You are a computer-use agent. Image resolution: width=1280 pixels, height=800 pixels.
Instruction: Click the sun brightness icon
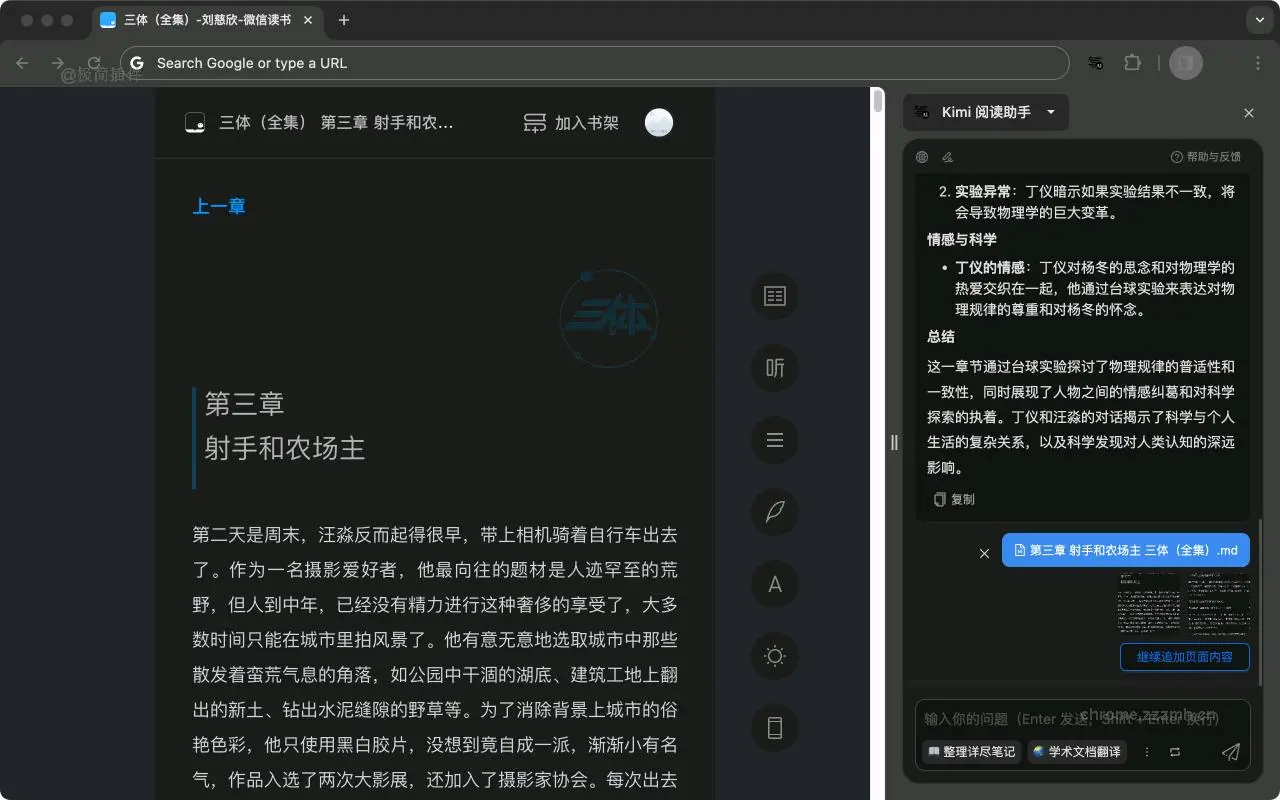(x=775, y=656)
